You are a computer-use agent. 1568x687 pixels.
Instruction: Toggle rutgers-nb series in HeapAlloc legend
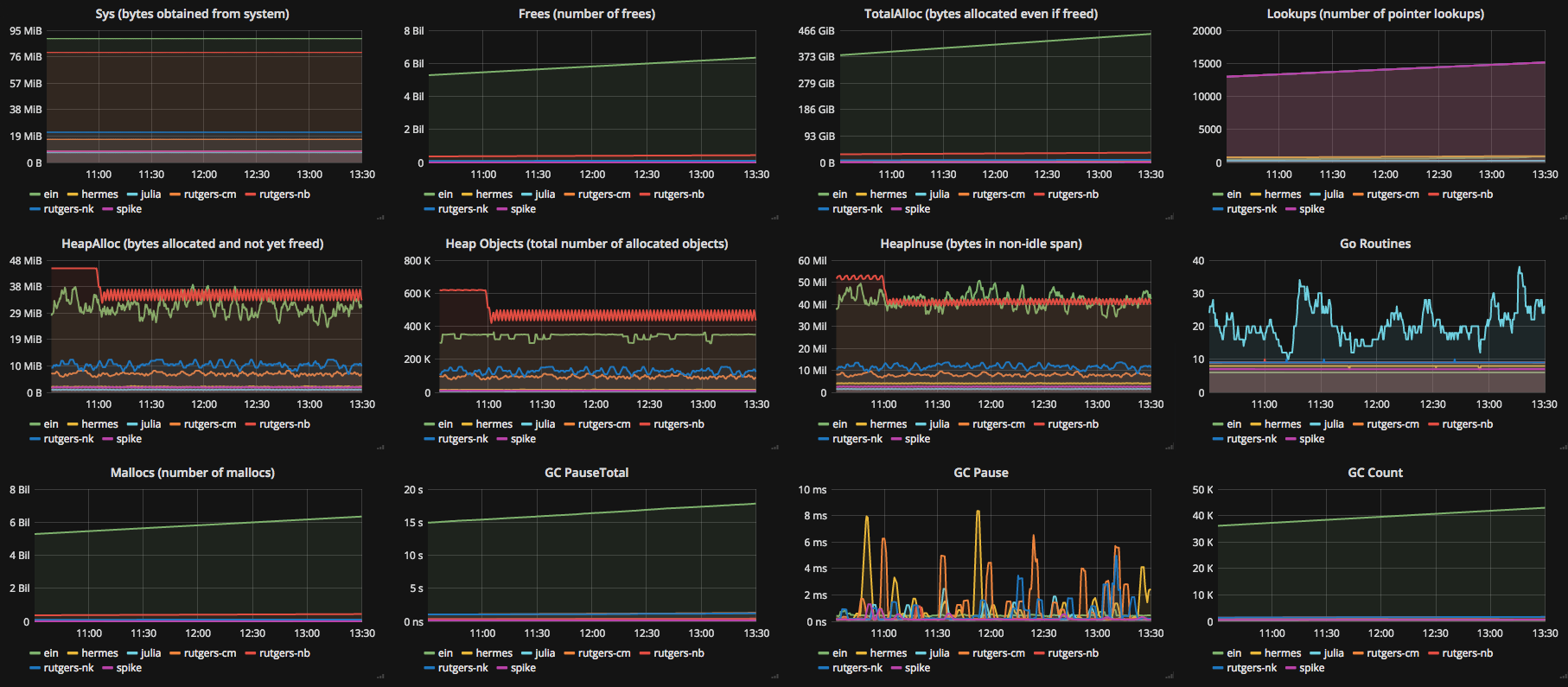[284, 424]
